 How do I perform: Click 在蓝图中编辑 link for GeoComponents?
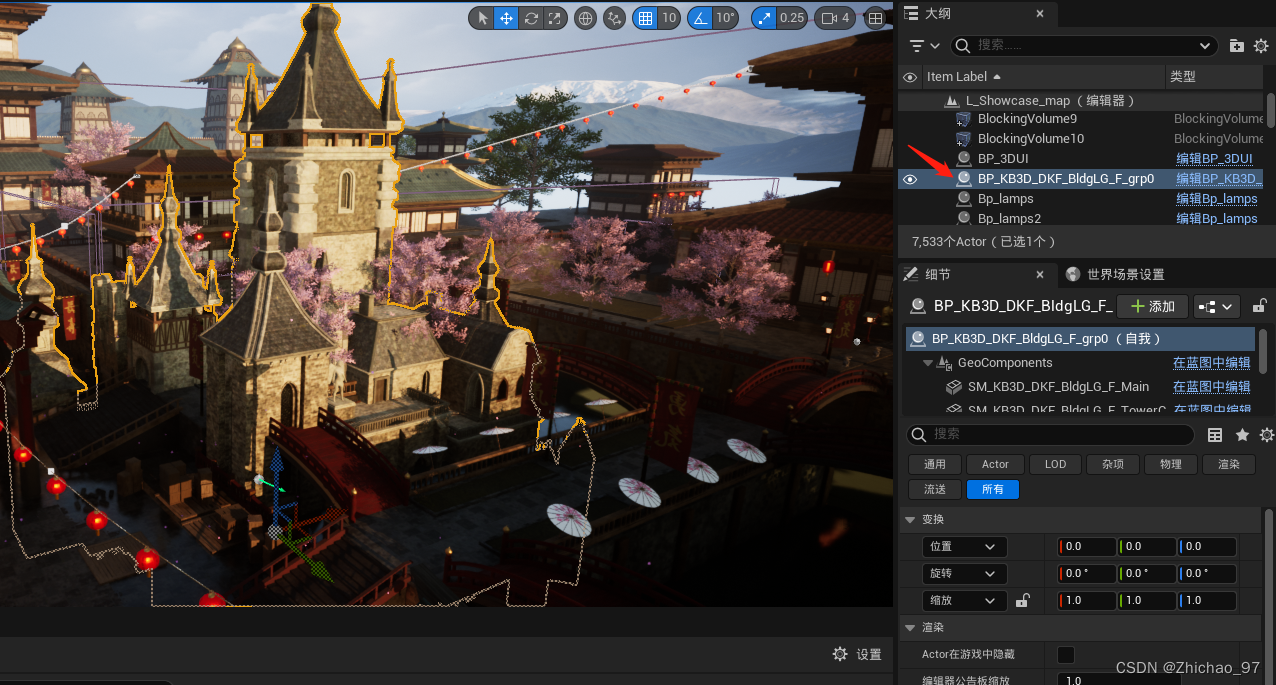pyautogui.click(x=1211, y=363)
